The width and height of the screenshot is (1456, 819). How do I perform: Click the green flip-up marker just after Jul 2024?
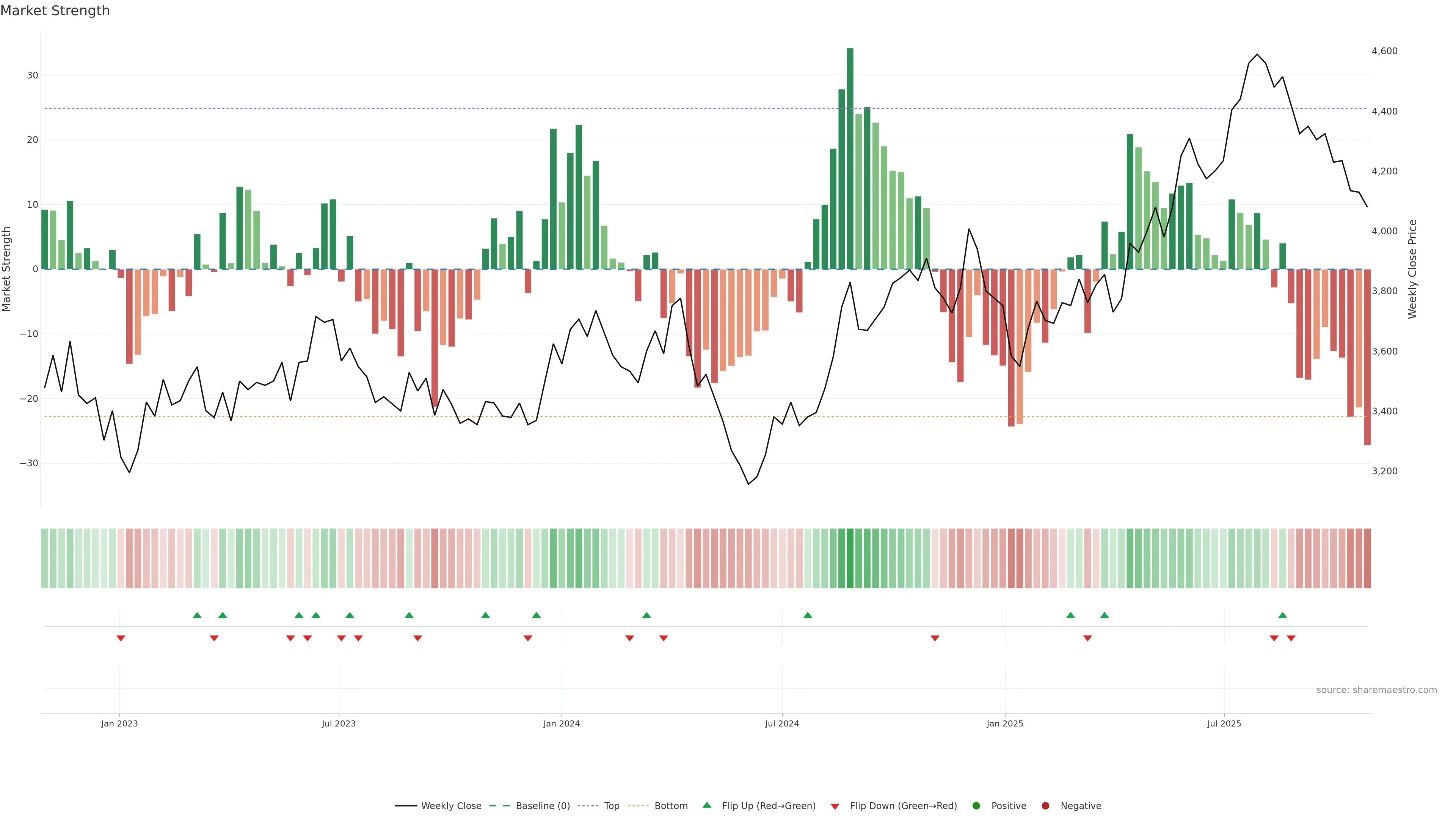click(808, 615)
